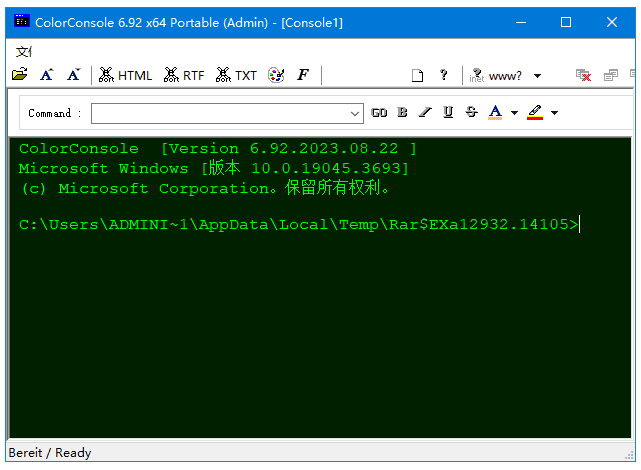
Task: Open the font selection F icon
Action: pos(303,75)
